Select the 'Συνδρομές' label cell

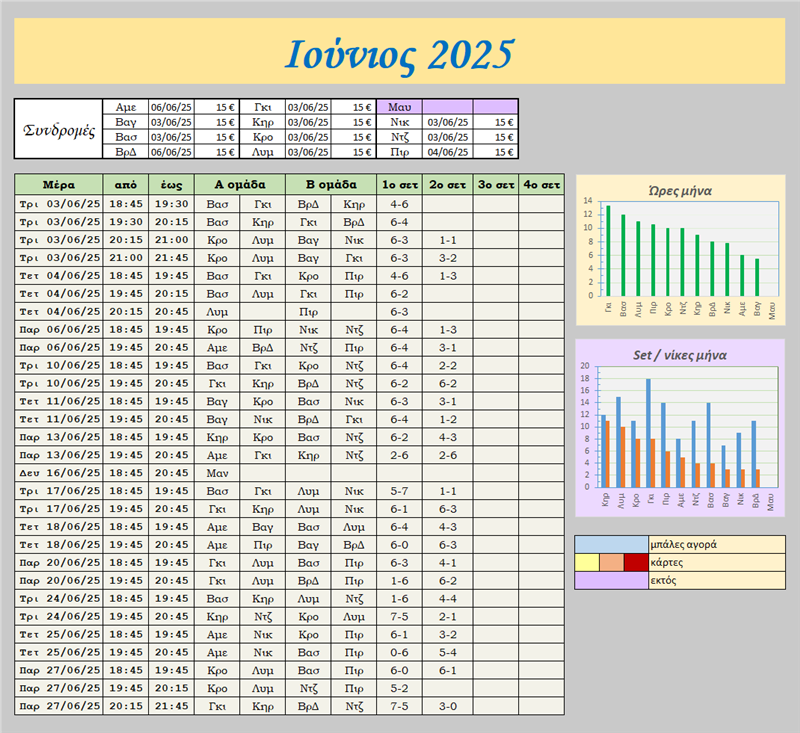58,129
